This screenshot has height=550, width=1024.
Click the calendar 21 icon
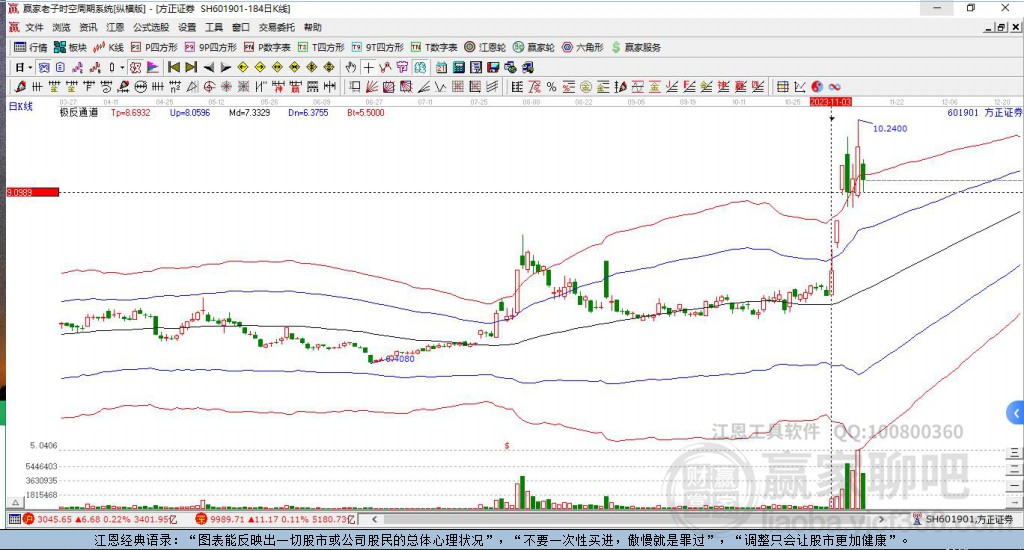441,67
